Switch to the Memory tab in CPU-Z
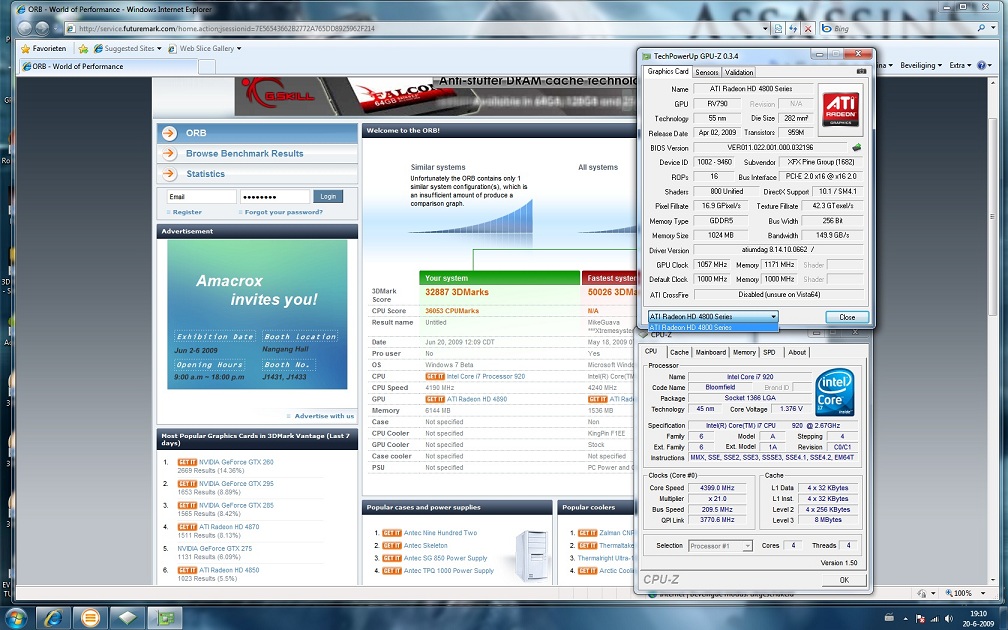The height and width of the screenshot is (630, 1008). click(744, 352)
